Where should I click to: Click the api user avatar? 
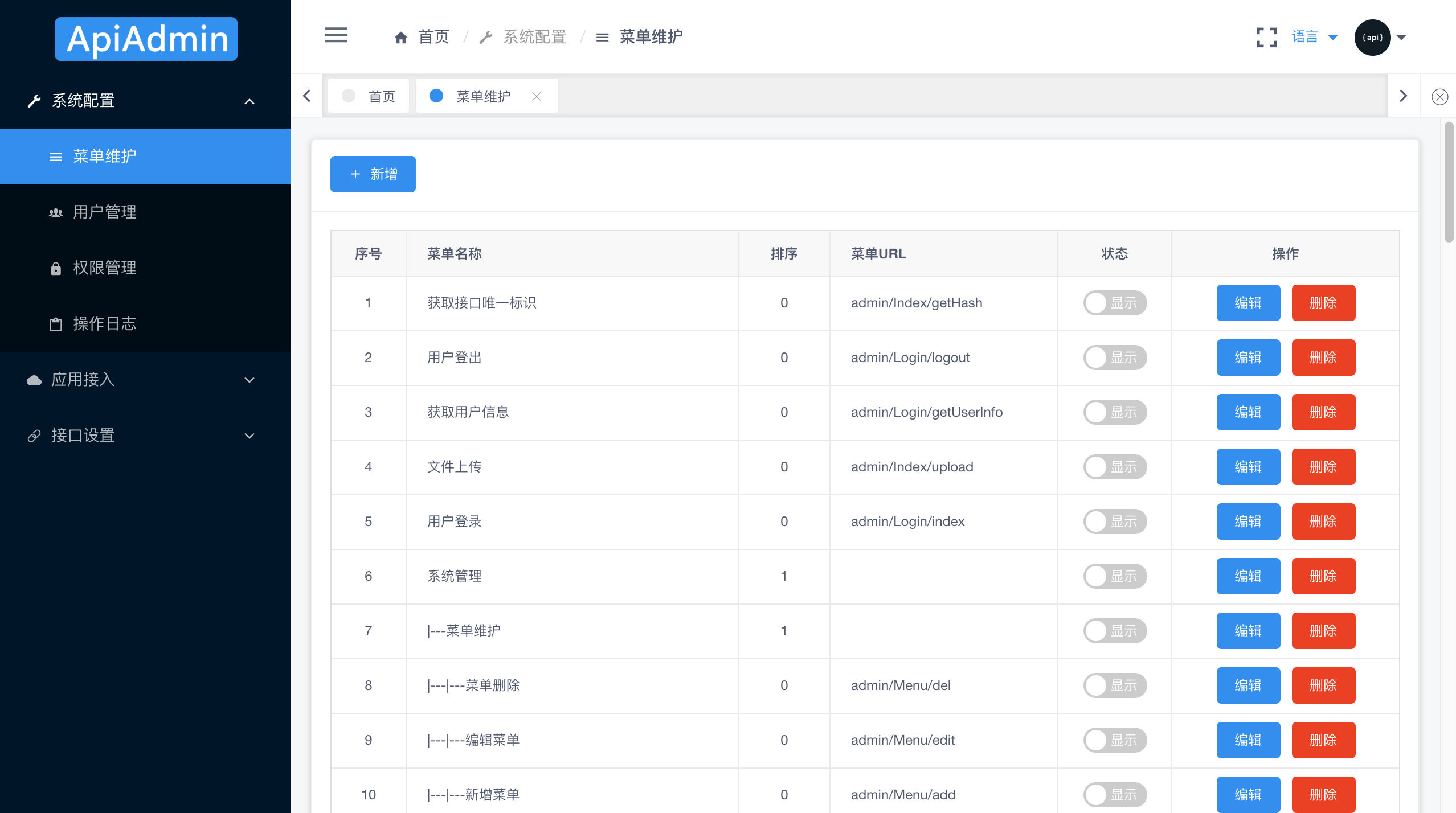pyautogui.click(x=1373, y=38)
